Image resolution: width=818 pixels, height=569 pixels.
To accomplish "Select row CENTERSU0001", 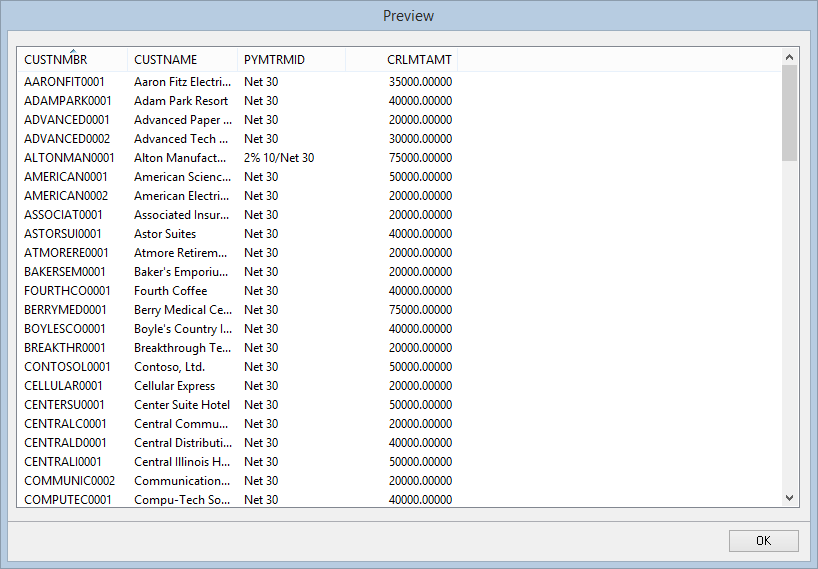I will click(238, 405).
